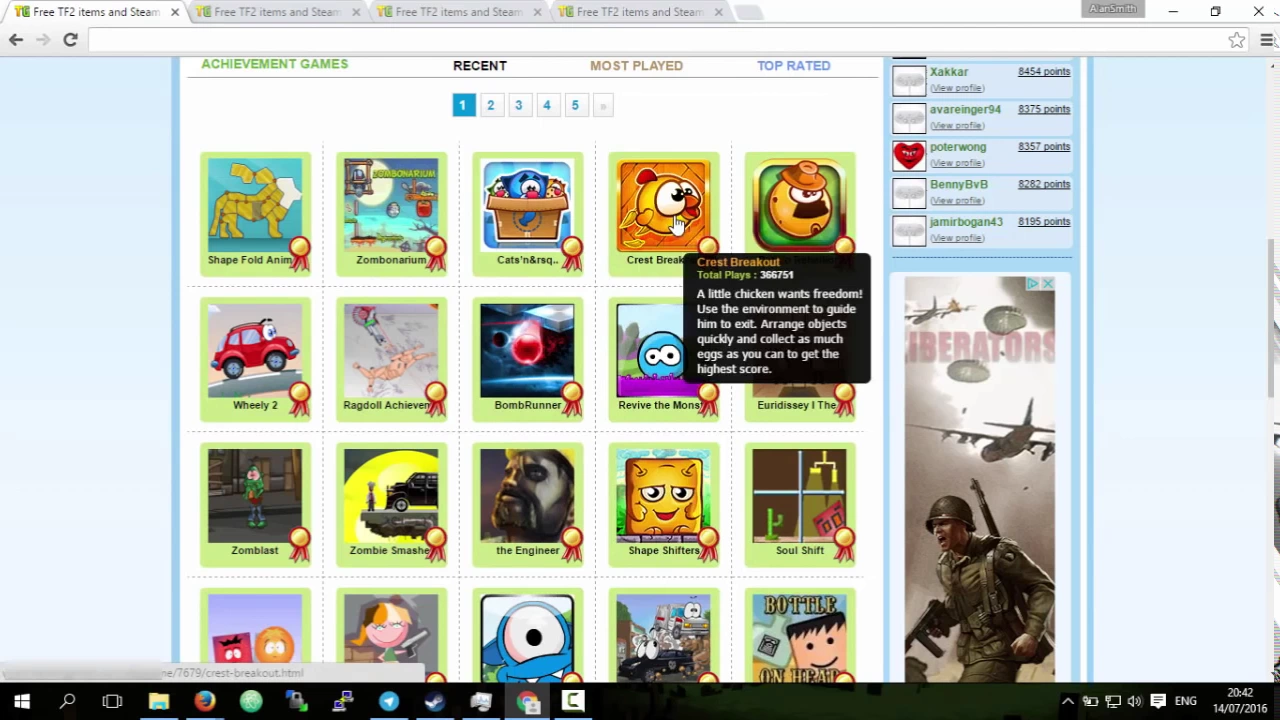Bookmark this page with the star icon
This screenshot has height=720, width=1280.
[x=1237, y=40]
